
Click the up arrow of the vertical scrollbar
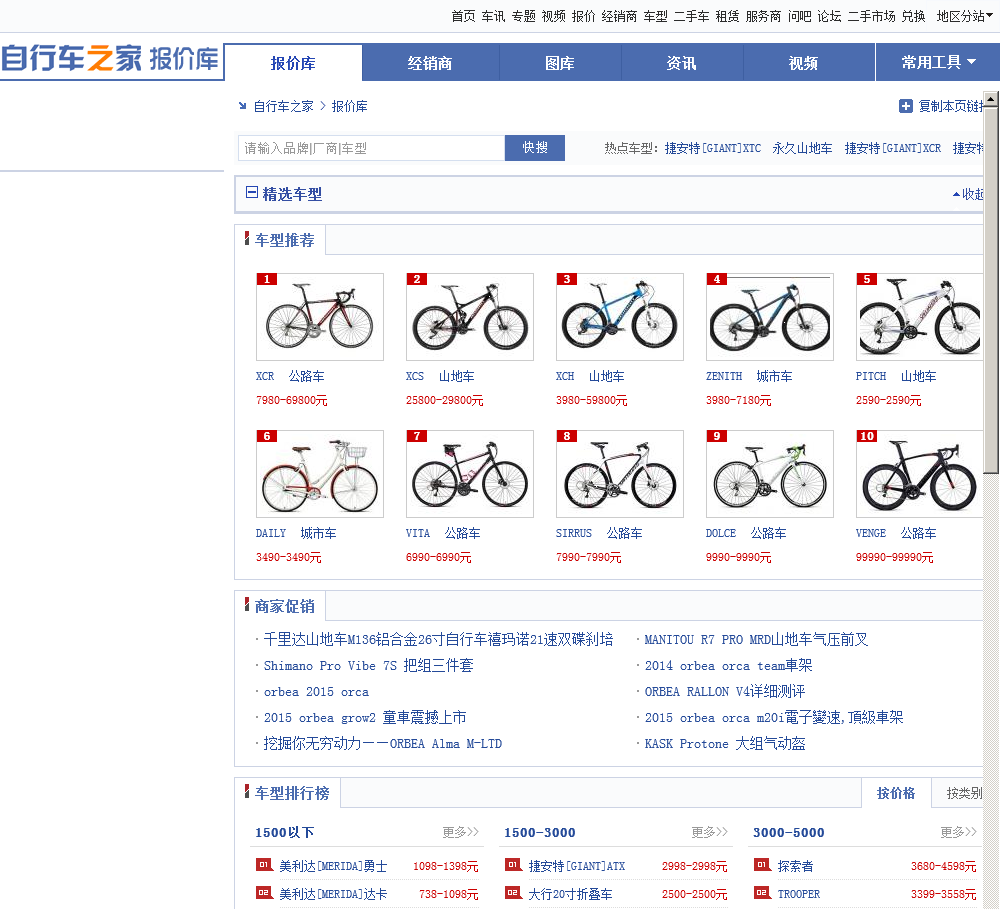(990, 100)
